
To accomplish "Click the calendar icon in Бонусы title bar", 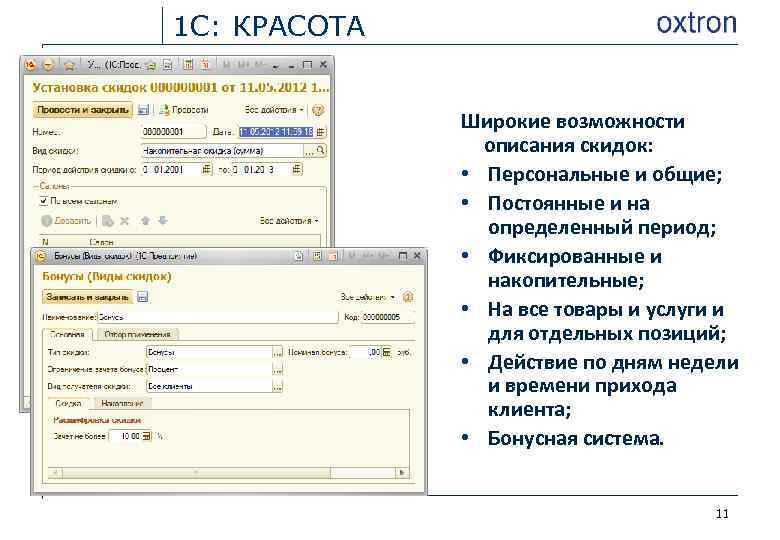I will click(x=333, y=256).
